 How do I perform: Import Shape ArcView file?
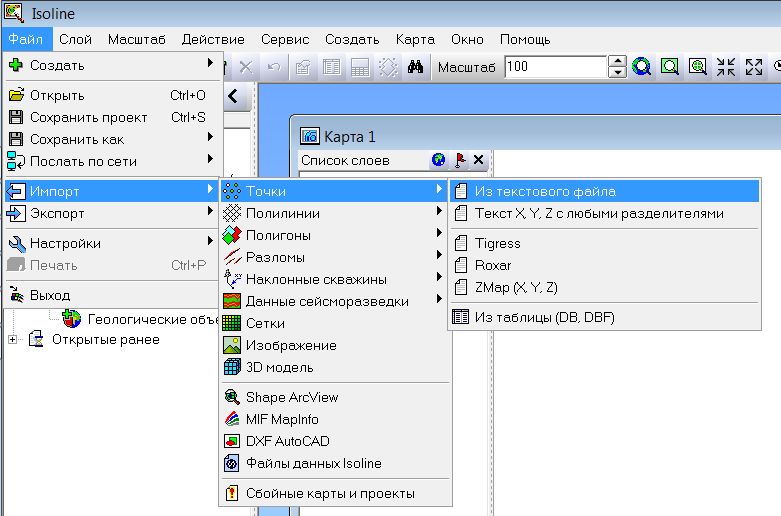click(335, 397)
